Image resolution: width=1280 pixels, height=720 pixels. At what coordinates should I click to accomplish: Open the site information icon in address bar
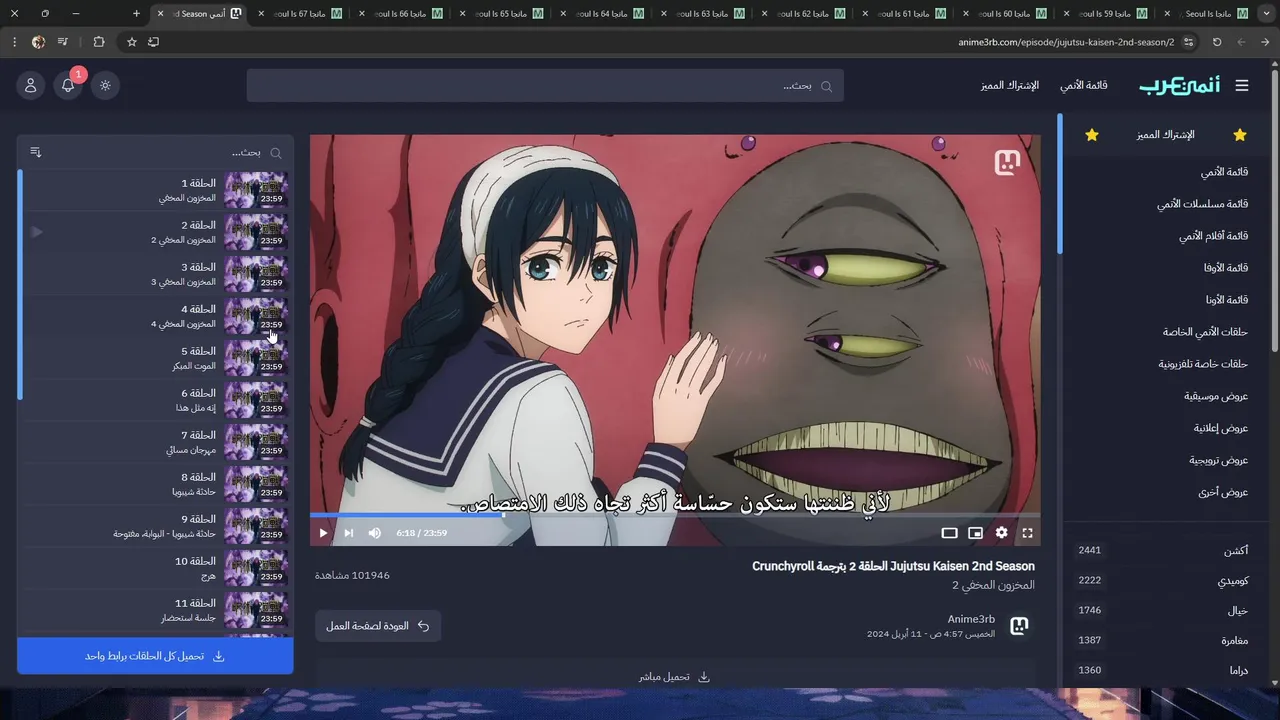pyautogui.click(x=1188, y=42)
